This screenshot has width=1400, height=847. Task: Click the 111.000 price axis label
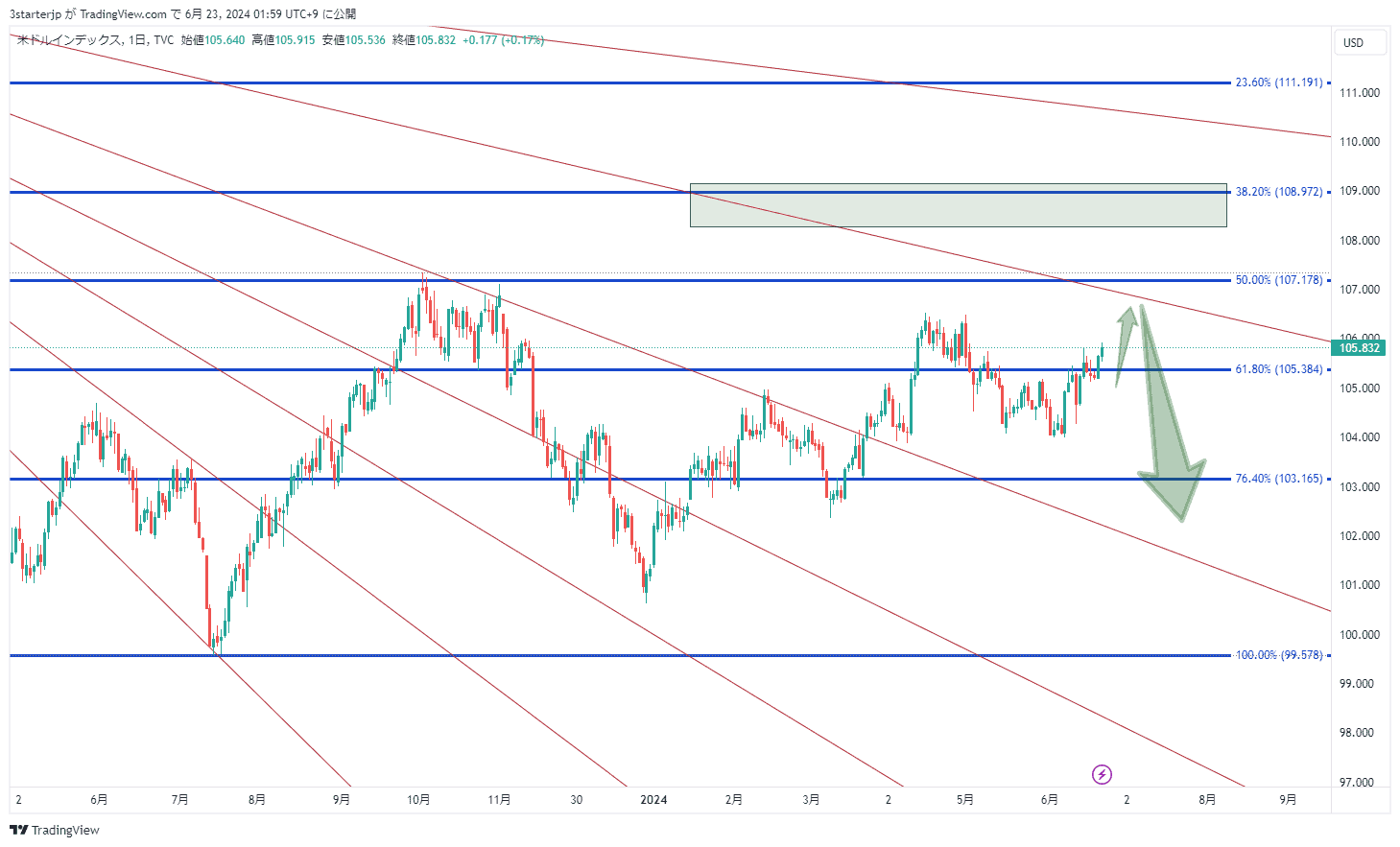[1360, 93]
